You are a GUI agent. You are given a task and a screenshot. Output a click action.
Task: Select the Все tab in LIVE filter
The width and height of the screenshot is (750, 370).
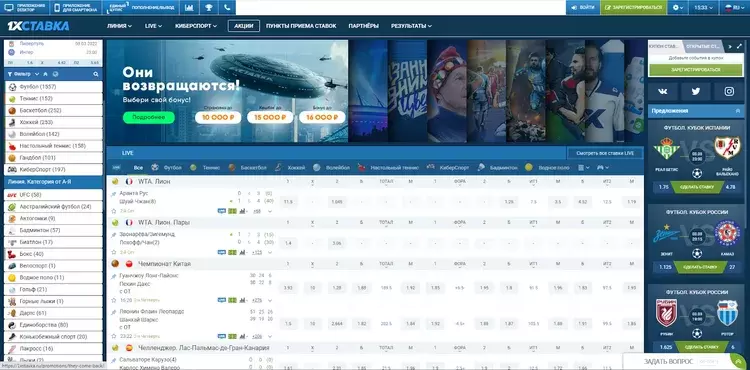(138, 168)
